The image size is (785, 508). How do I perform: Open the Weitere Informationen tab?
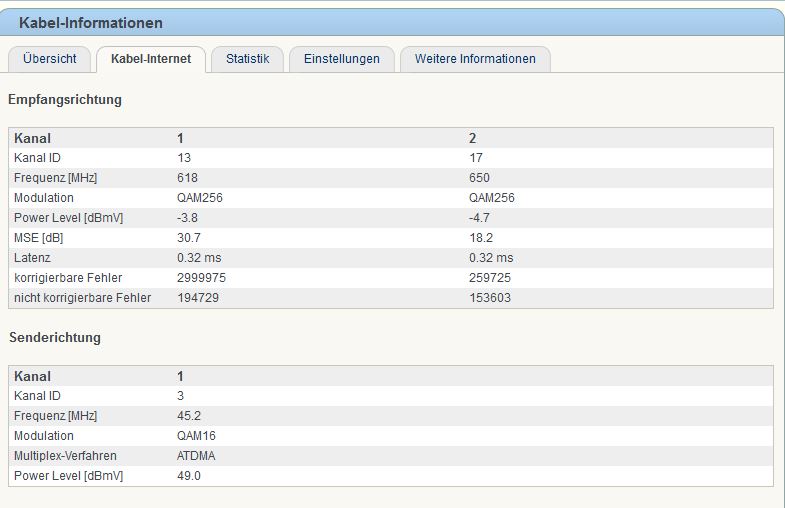(x=475, y=59)
